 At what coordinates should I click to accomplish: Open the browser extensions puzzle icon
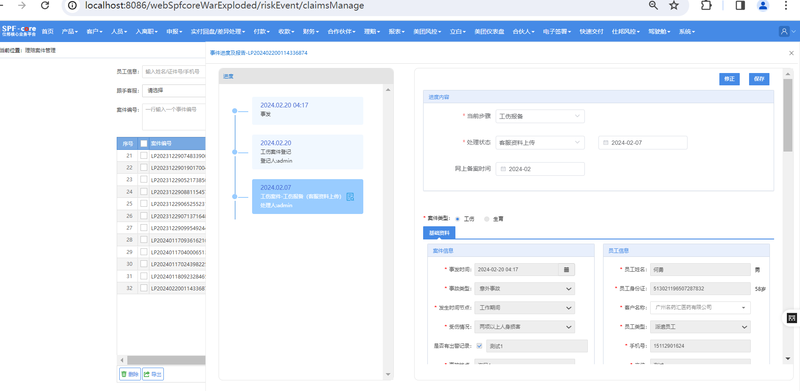(x=706, y=6)
